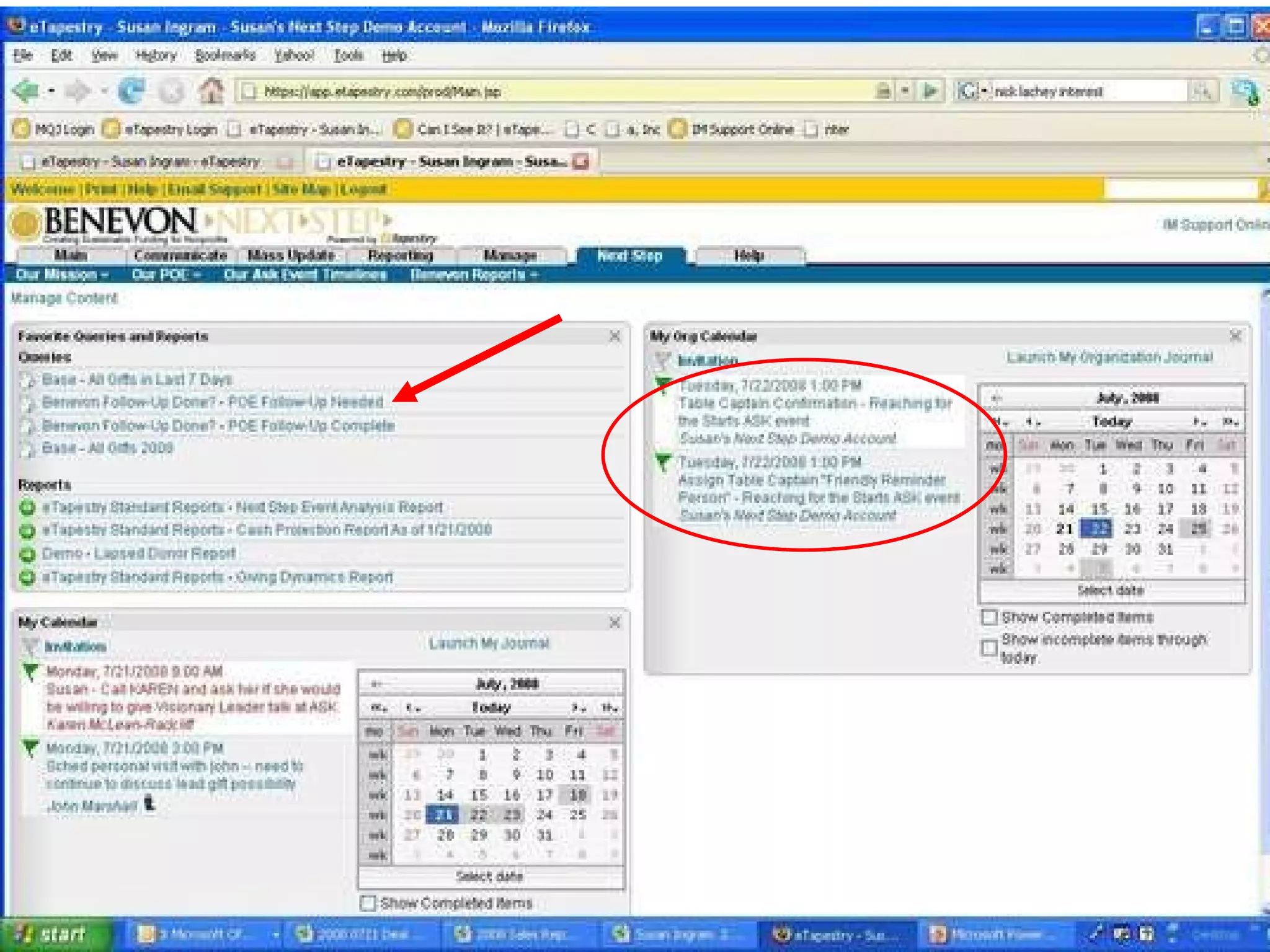
Task: Switch to the Reporting tab
Action: (400, 255)
